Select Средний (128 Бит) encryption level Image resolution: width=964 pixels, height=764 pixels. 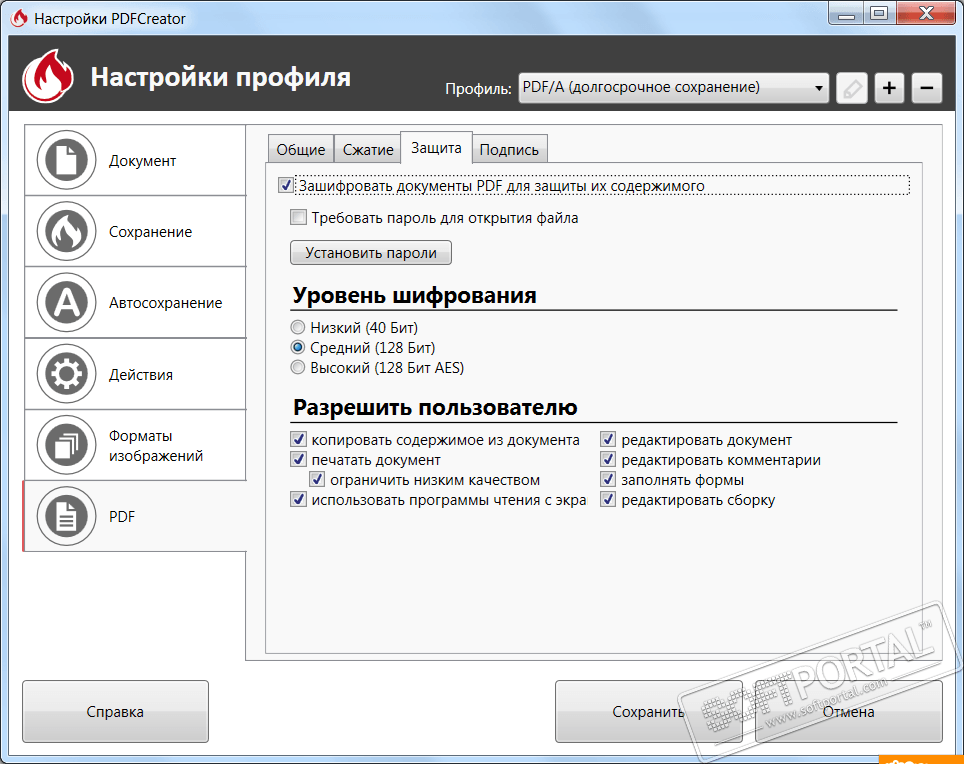[298, 347]
